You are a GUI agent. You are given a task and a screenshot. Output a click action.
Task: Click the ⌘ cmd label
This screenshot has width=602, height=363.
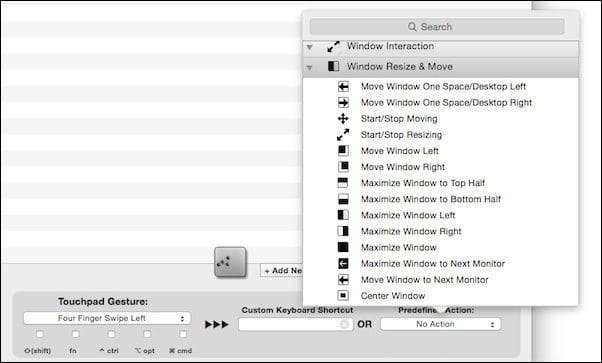click(180, 351)
